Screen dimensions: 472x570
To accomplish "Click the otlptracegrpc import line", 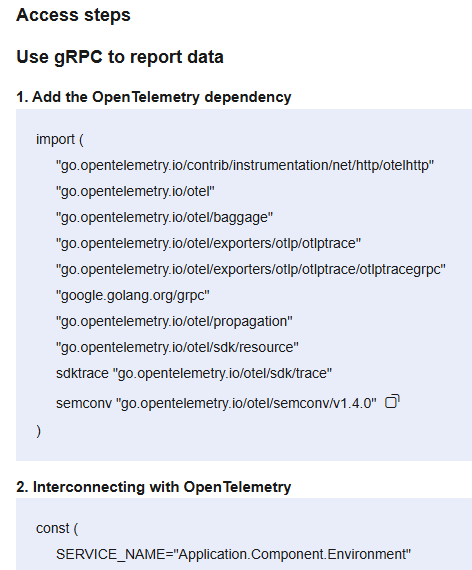I will pos(251,269).
